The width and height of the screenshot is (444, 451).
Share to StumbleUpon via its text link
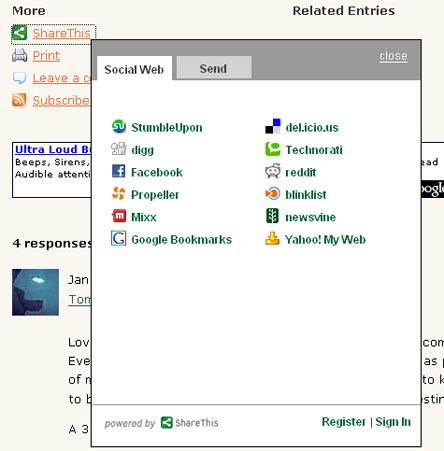pos(167,127)
